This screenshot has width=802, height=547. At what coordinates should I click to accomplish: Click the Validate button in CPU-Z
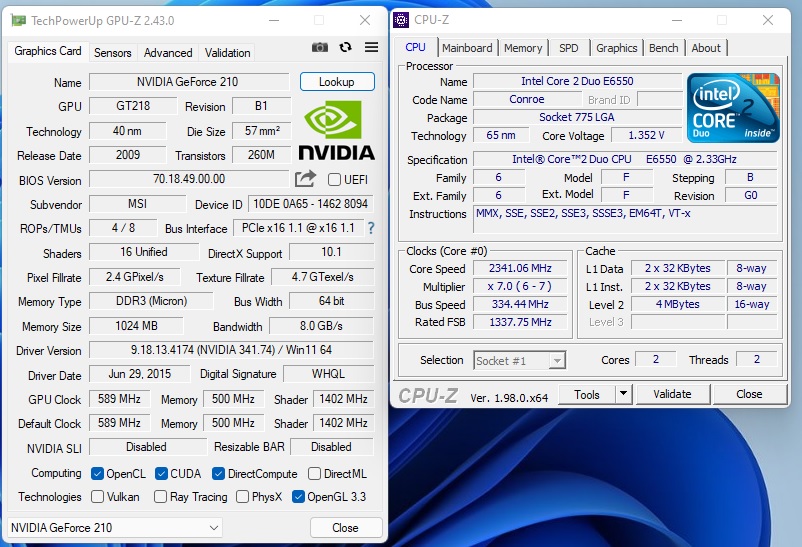click(672, 394)
